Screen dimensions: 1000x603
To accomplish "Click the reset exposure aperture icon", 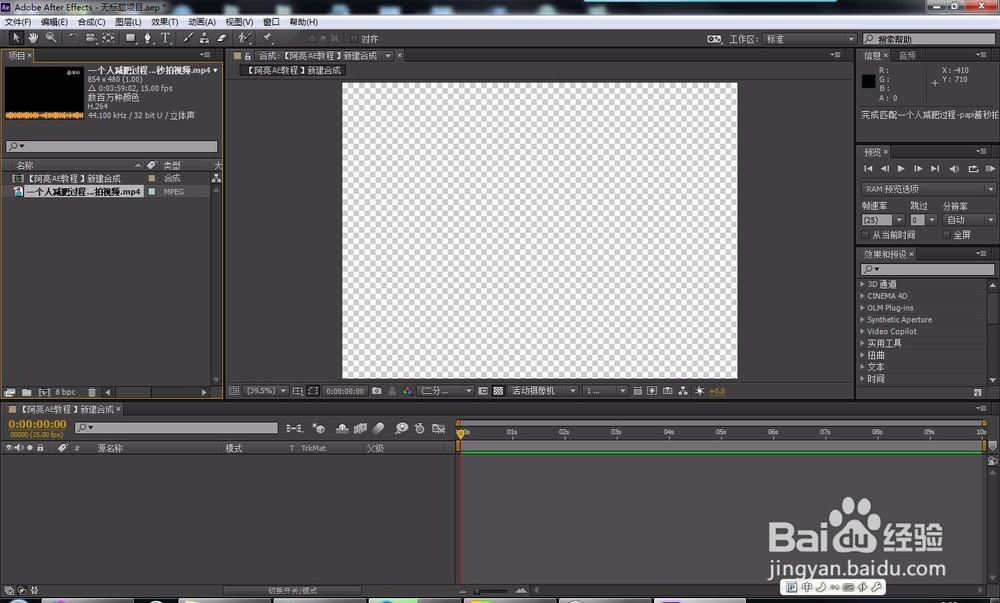I will [x=699, y=391].
